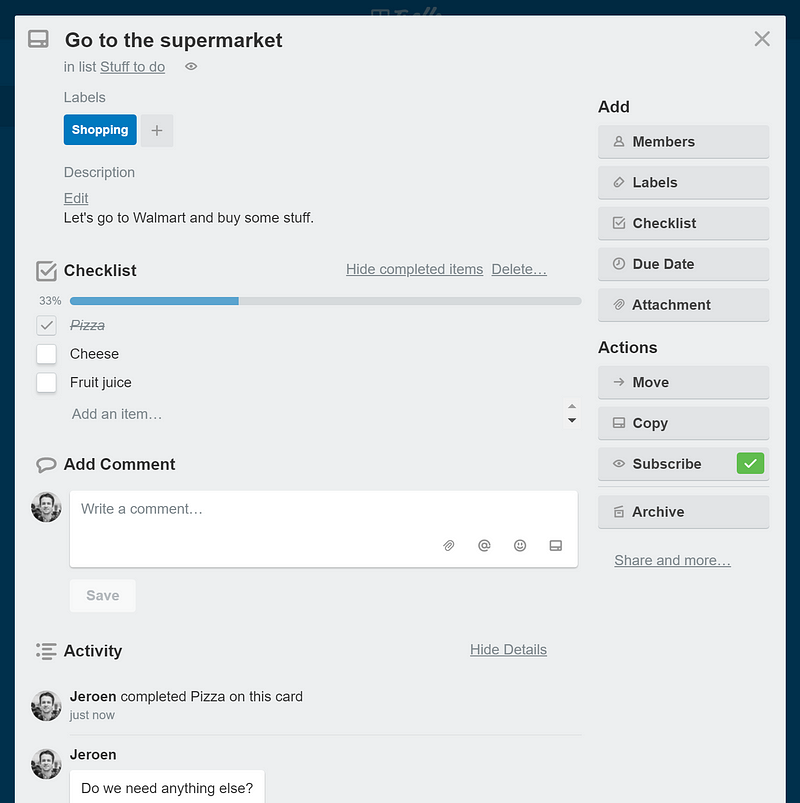Select the blue Shopping label
The height and width of the screenshot is (803, 800).
point(100,130)
